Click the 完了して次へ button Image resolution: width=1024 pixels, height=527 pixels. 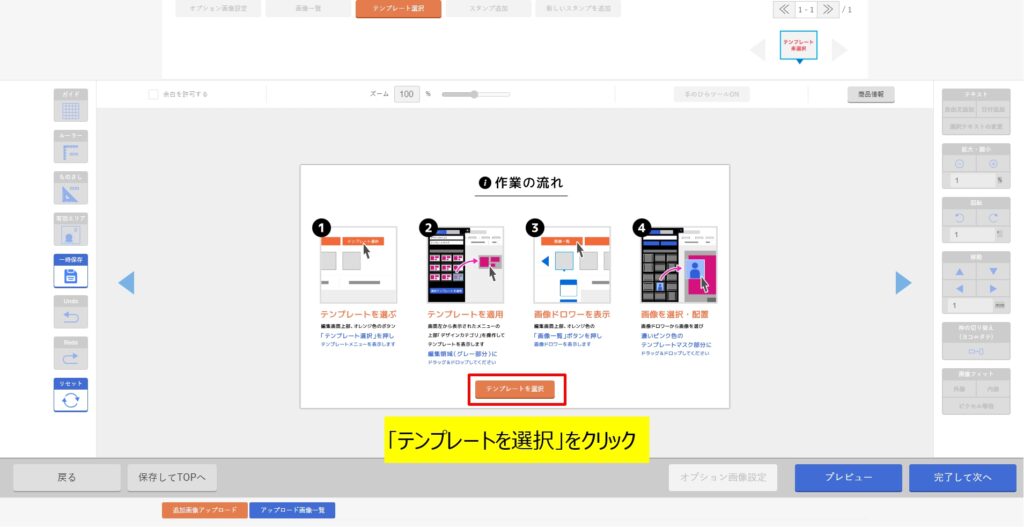pos(962,478)
